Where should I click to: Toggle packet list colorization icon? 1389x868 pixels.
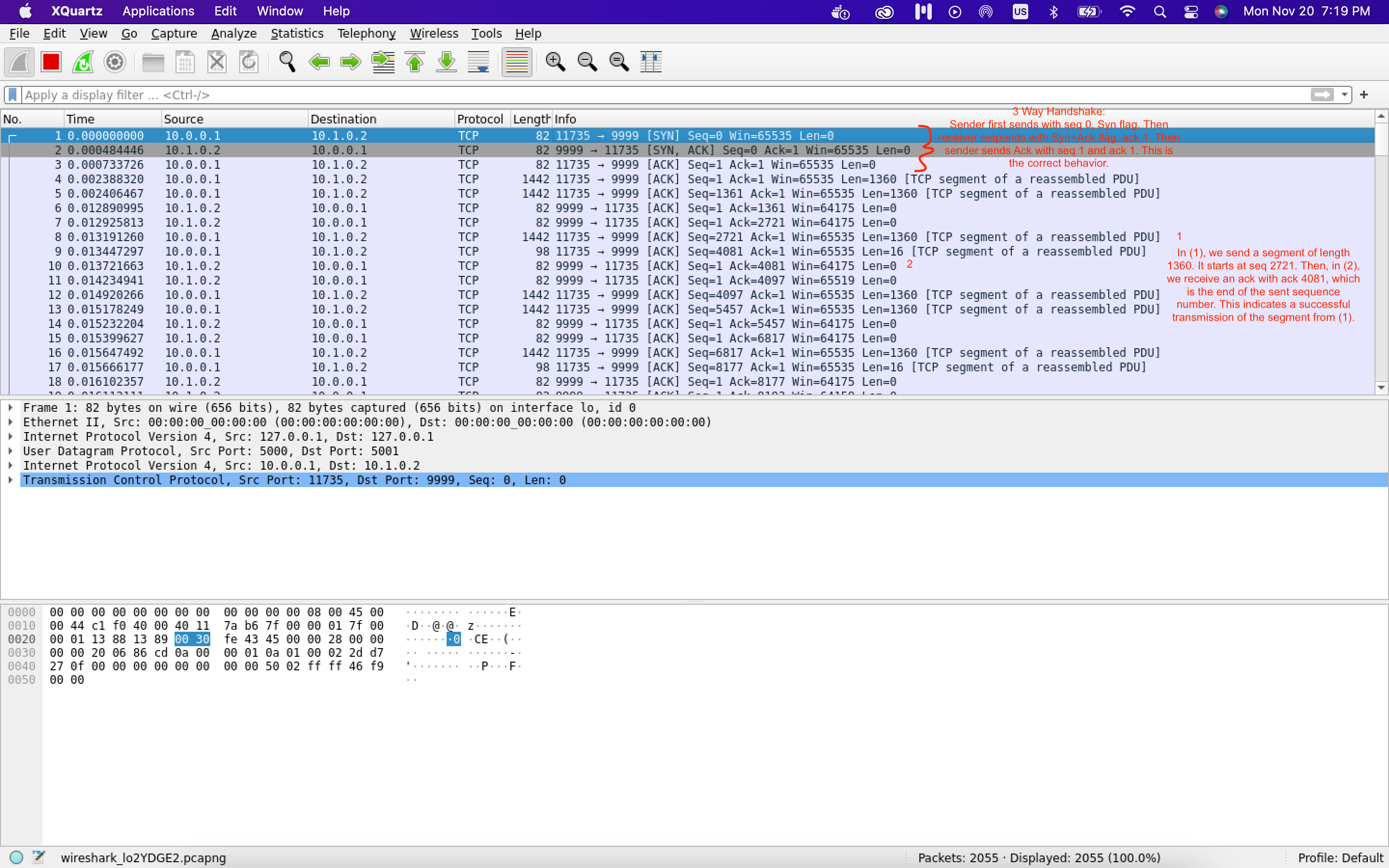(517, 62)
